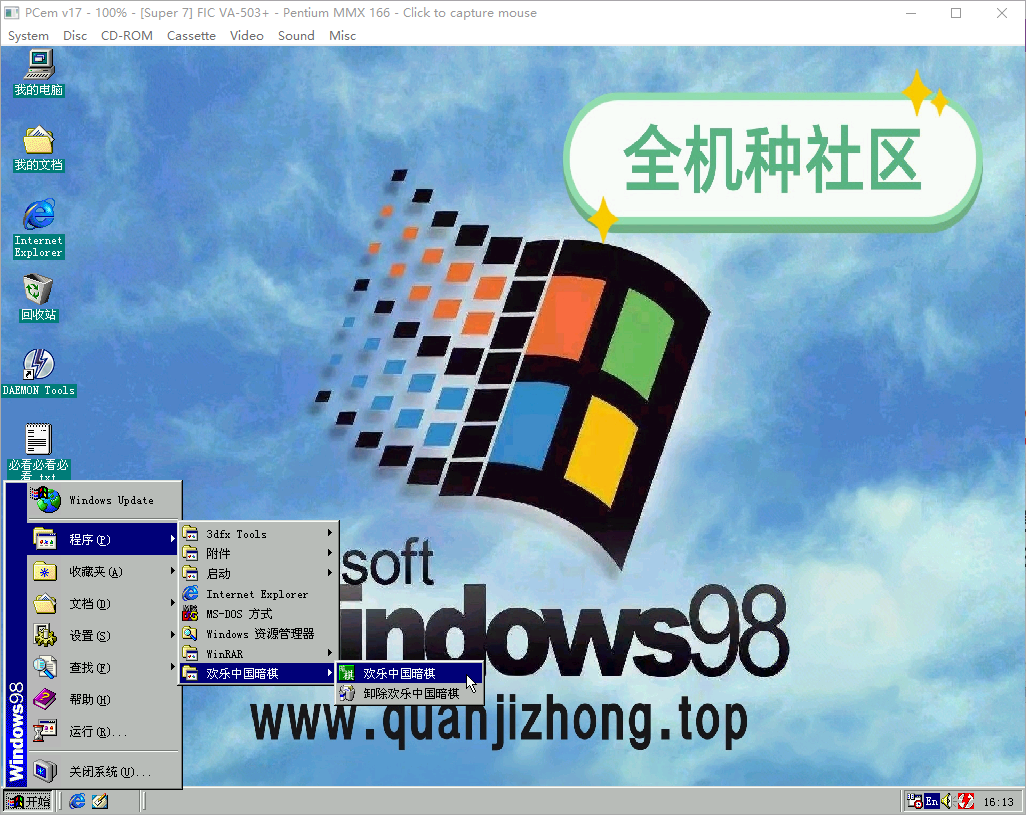Click the red DAEMON Tools tray icon
This screenshot has width=1026, height=815.
pos(966,801)
